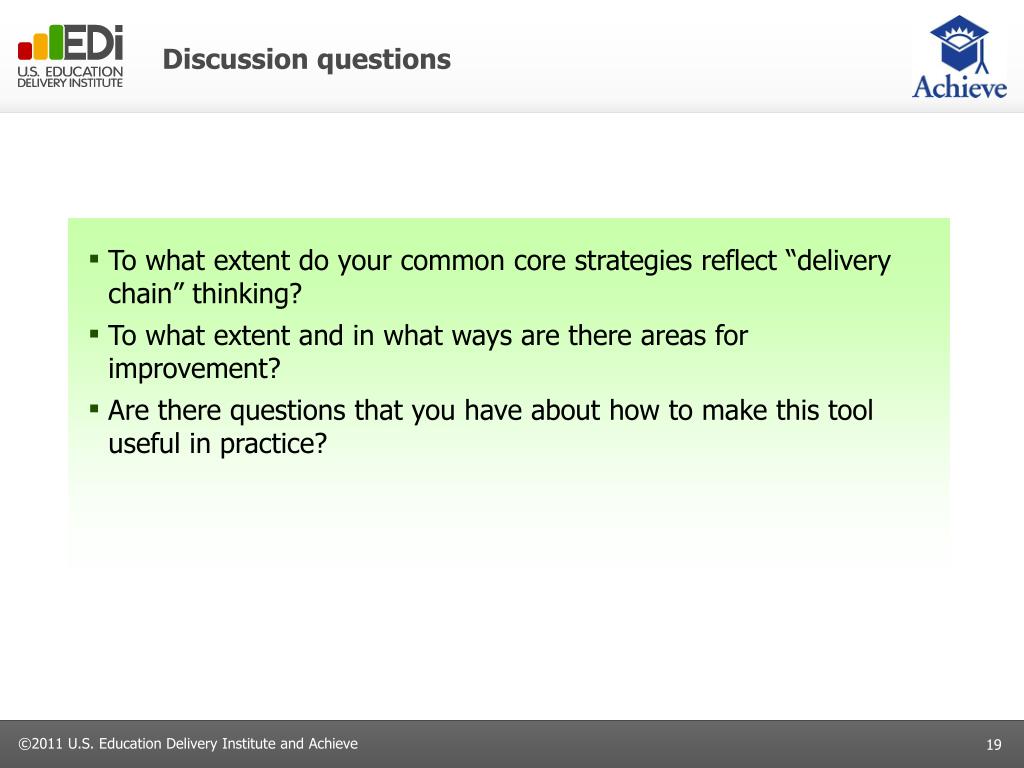This screenshot has width=1024, height=768.
Task: Click the first green square bullet marker
Action: pyautogui.click(x=94, y=260)
